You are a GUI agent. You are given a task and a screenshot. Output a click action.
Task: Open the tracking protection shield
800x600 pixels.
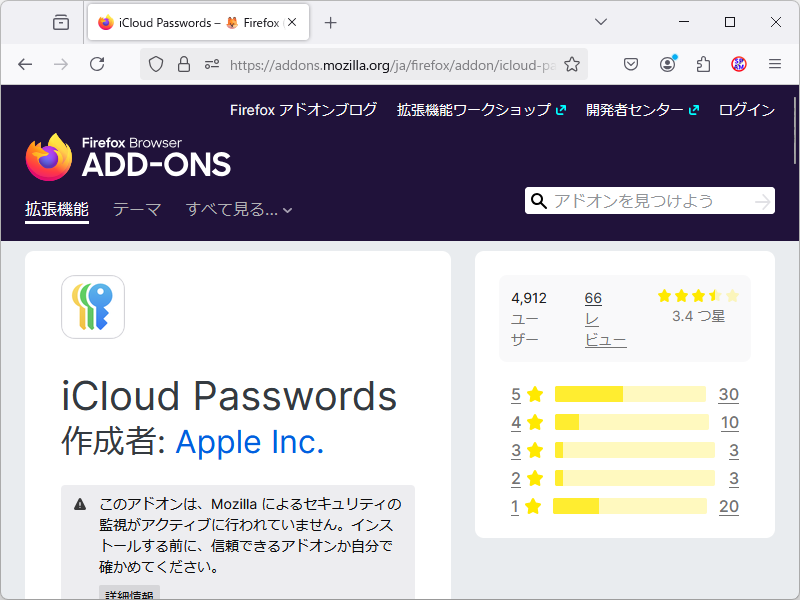coord(155,63)
